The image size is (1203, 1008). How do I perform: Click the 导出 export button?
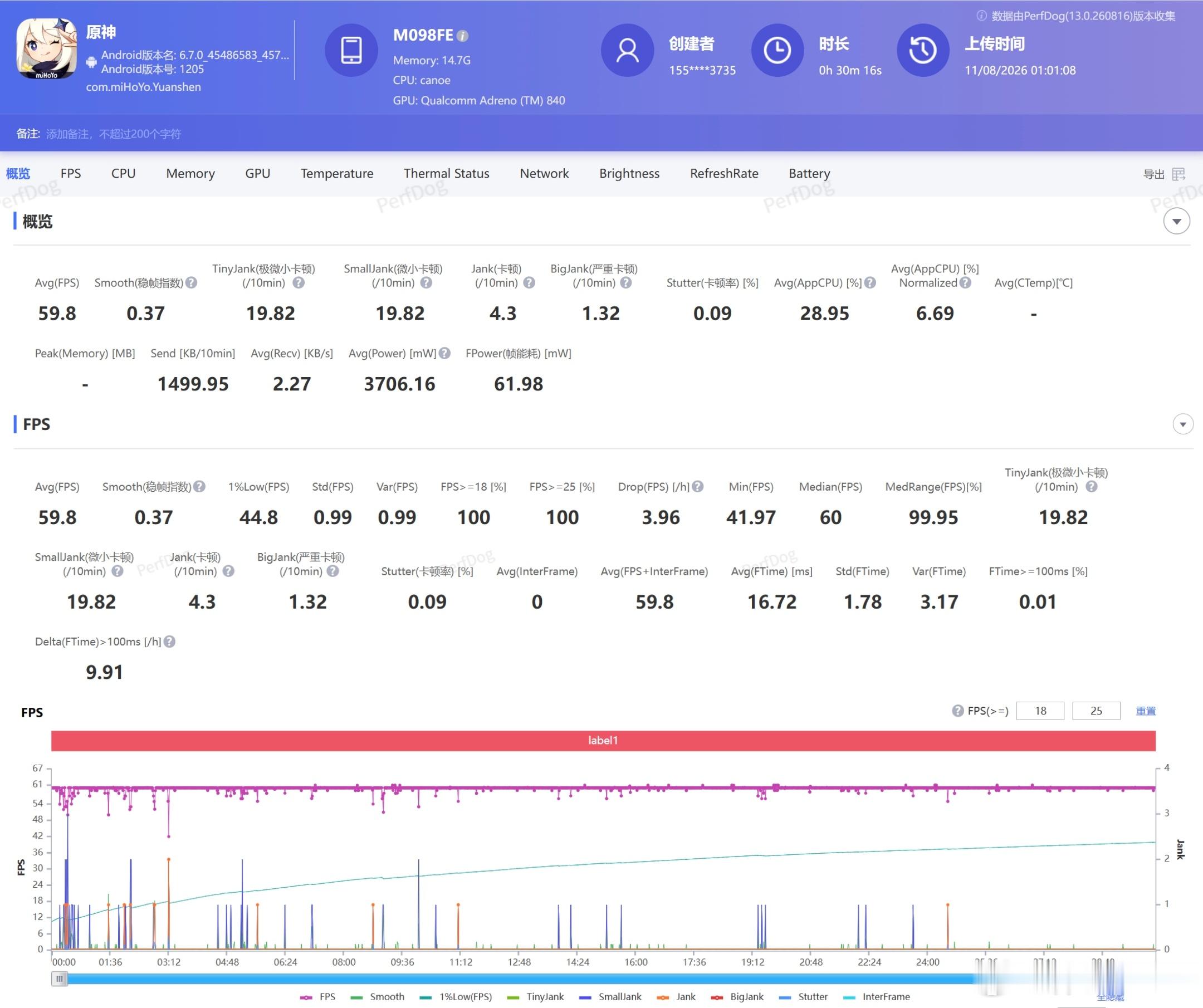click(1154, 174)
